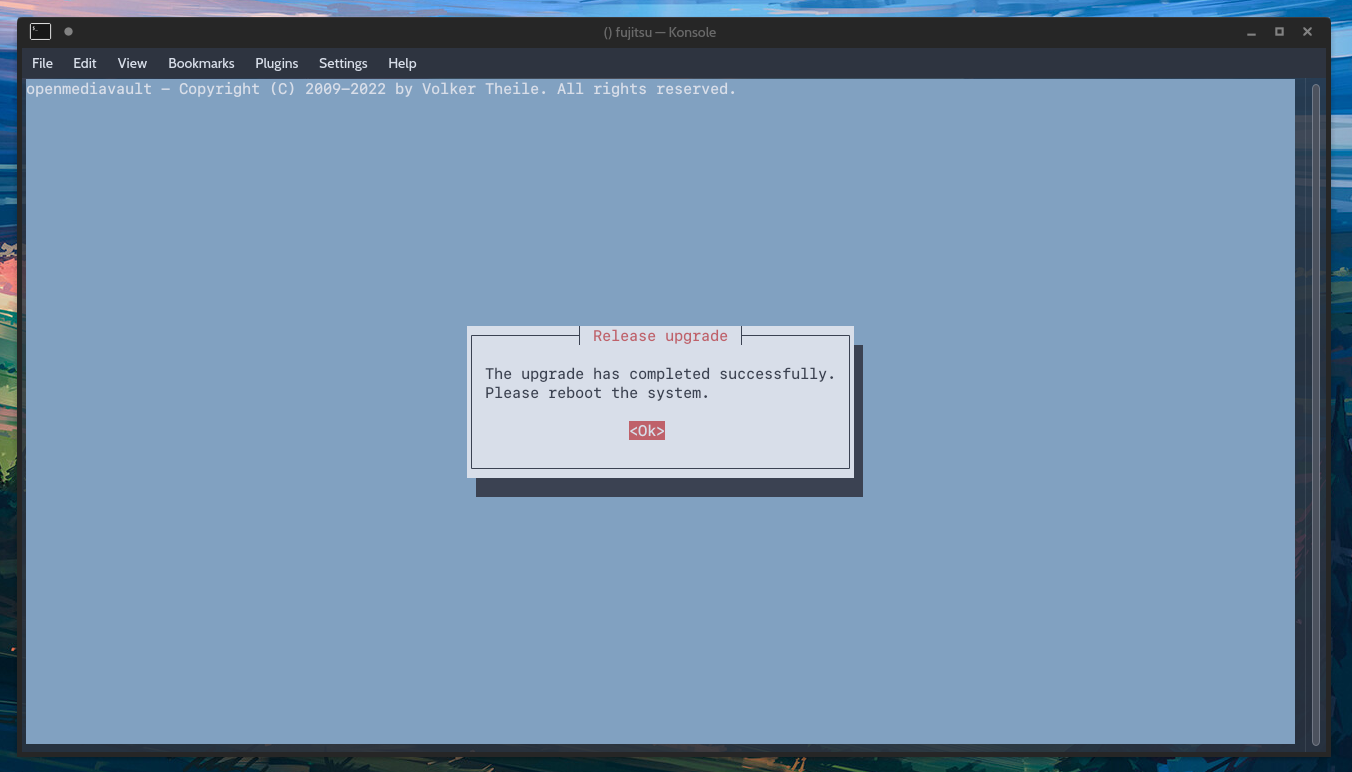Select Ok to confirm the upgrade completion

click(x=646, y=430)
